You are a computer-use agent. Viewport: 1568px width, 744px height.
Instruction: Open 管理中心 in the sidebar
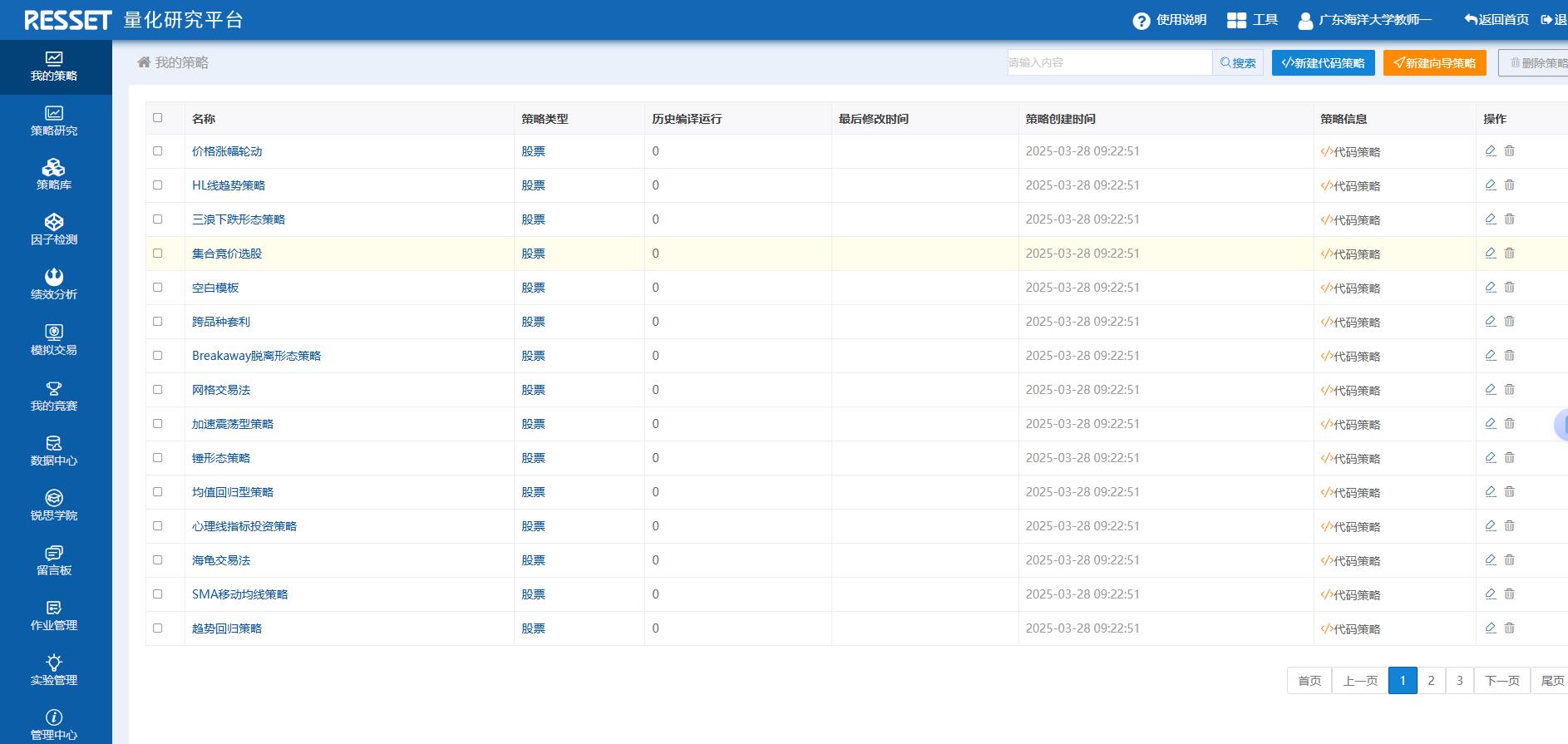(54, 725)
